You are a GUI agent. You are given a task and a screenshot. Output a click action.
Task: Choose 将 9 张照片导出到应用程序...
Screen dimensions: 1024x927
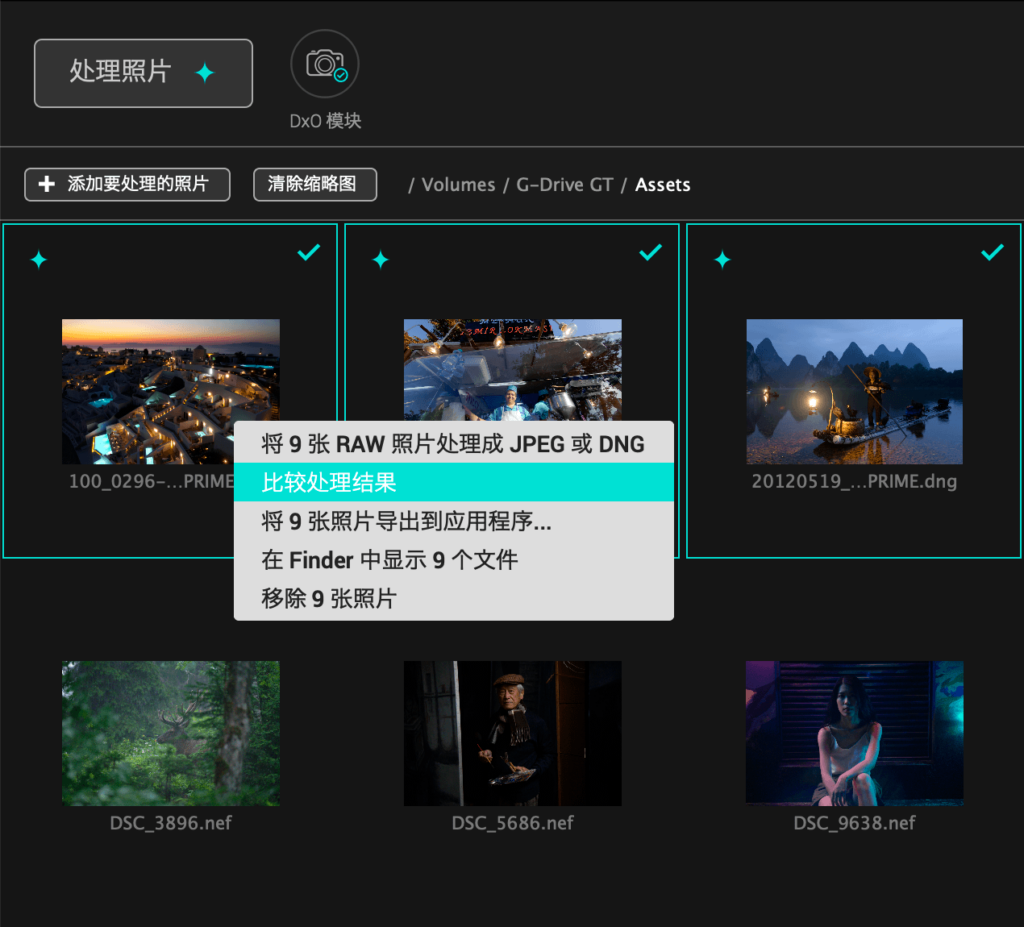[x=454, y=521]
